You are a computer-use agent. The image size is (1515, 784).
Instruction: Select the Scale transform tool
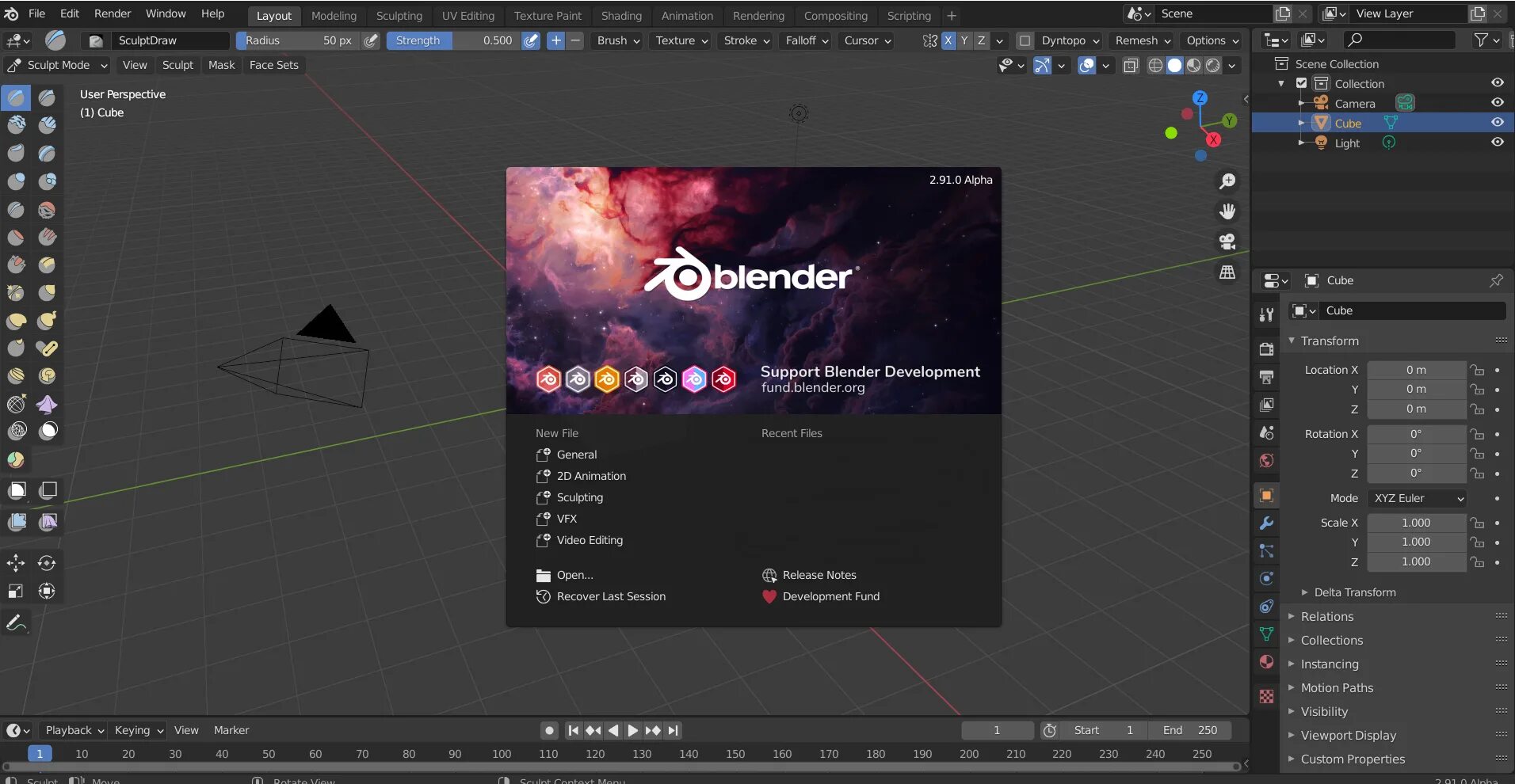pos(16,591)
